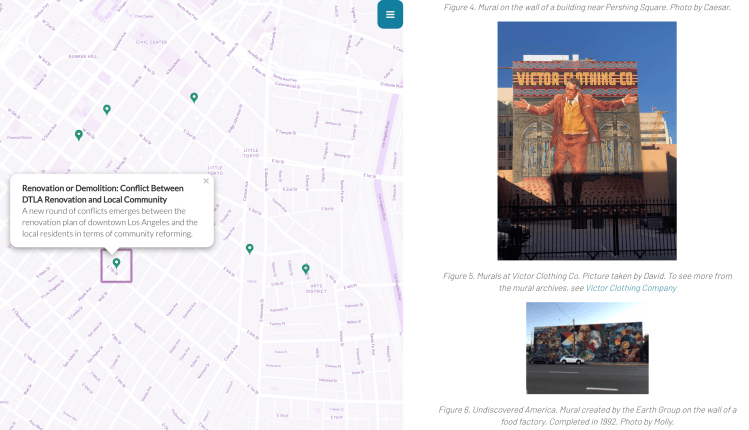Click the Arts District map label

click(x=317, y=286)
